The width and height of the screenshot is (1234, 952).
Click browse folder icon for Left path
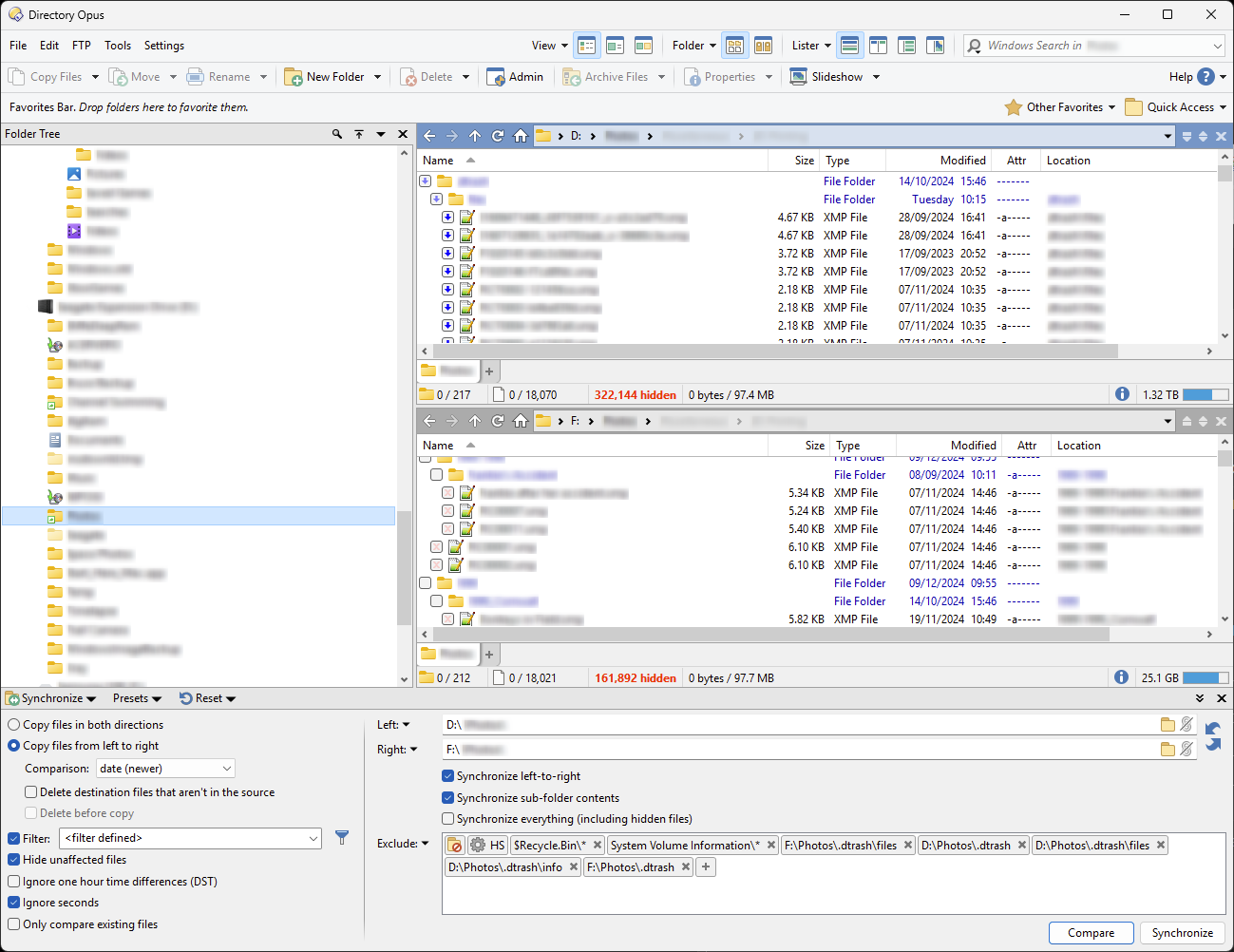click(x=1168, y=725)
